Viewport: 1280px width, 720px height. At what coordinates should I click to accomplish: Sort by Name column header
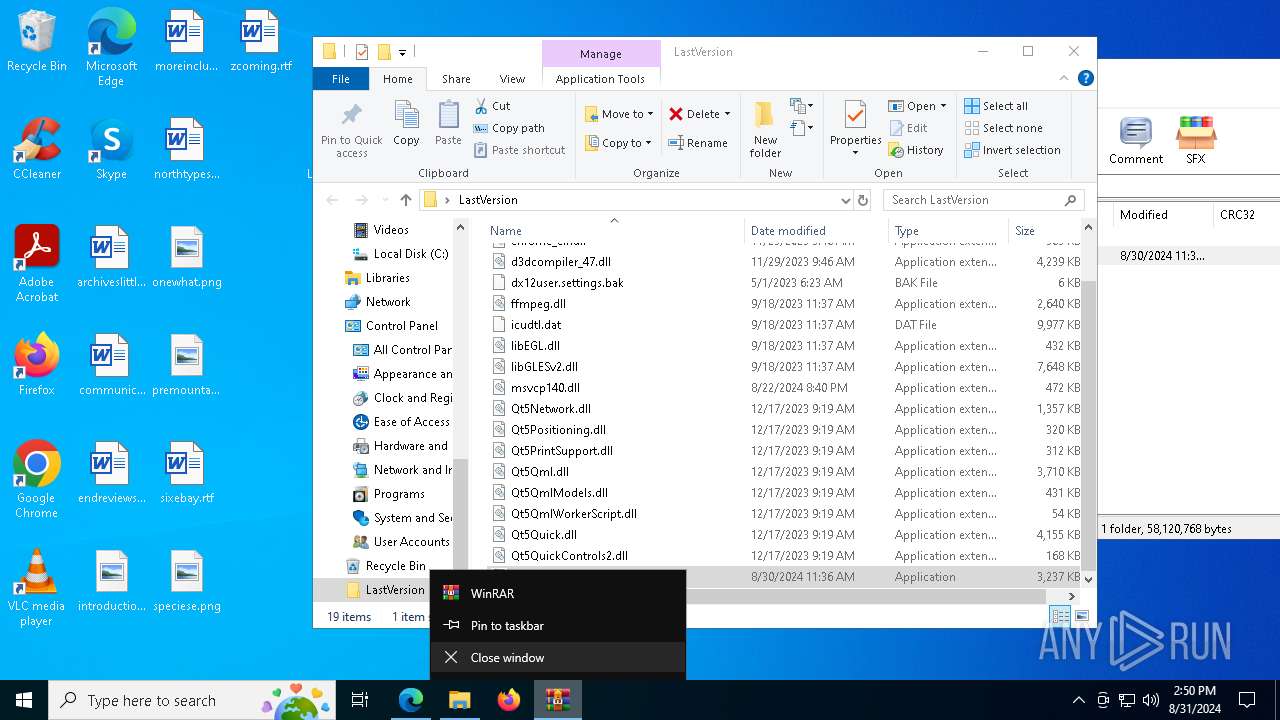pyautogui.click(x=614, y=230)
